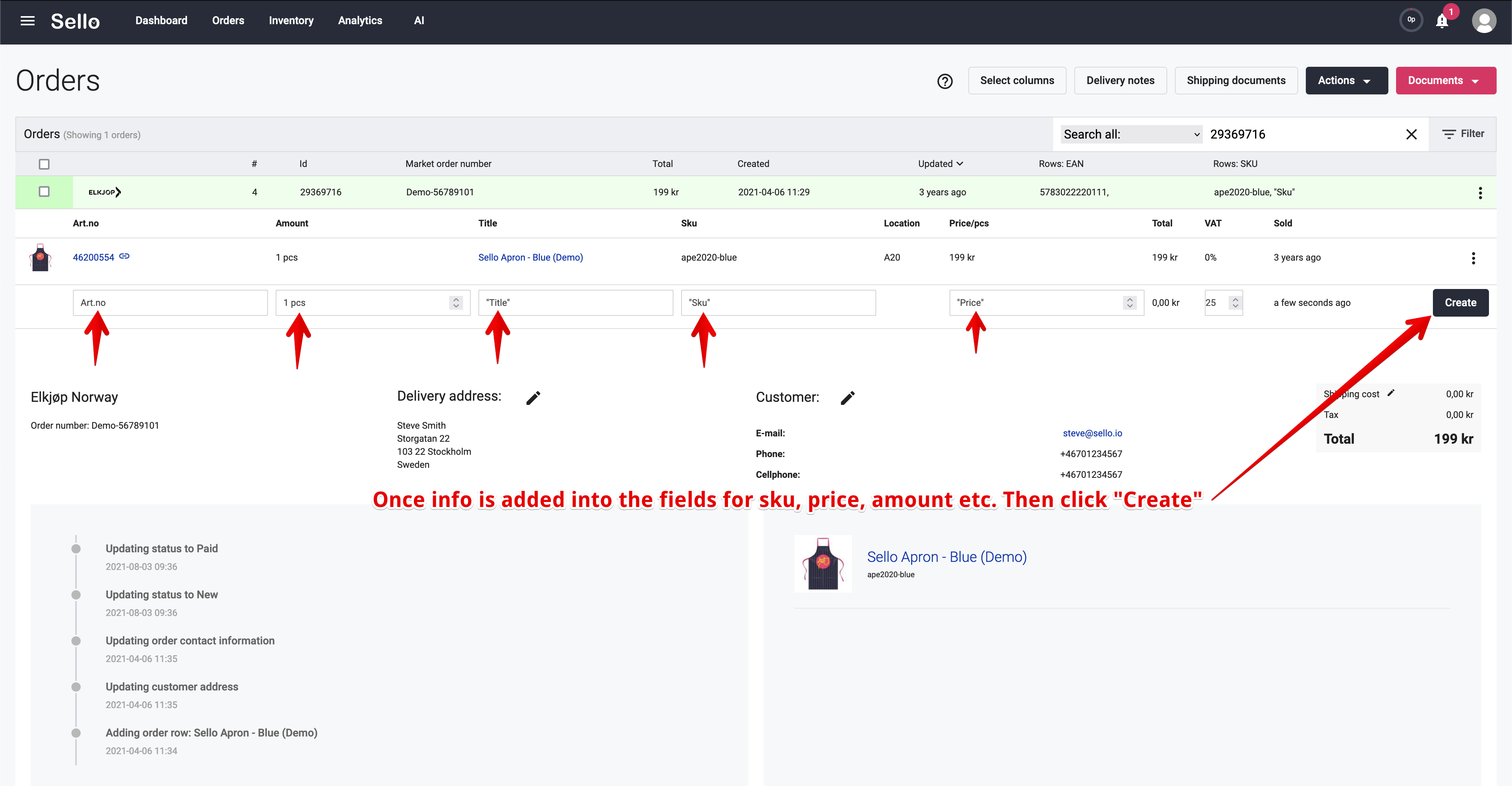Select the checkbox for order 29369716

pos(44,192)
